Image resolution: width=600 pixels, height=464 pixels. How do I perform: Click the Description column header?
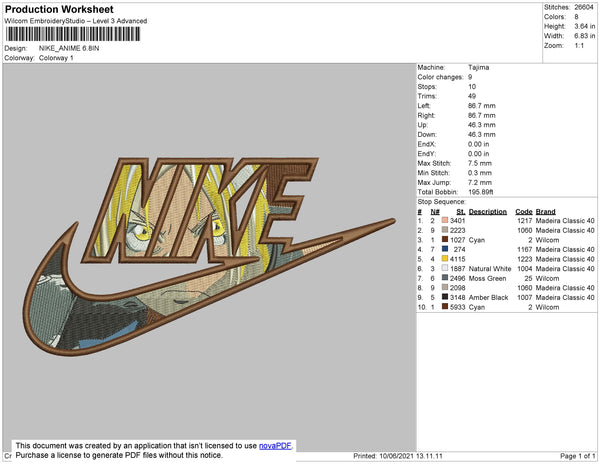coord(488,211)
